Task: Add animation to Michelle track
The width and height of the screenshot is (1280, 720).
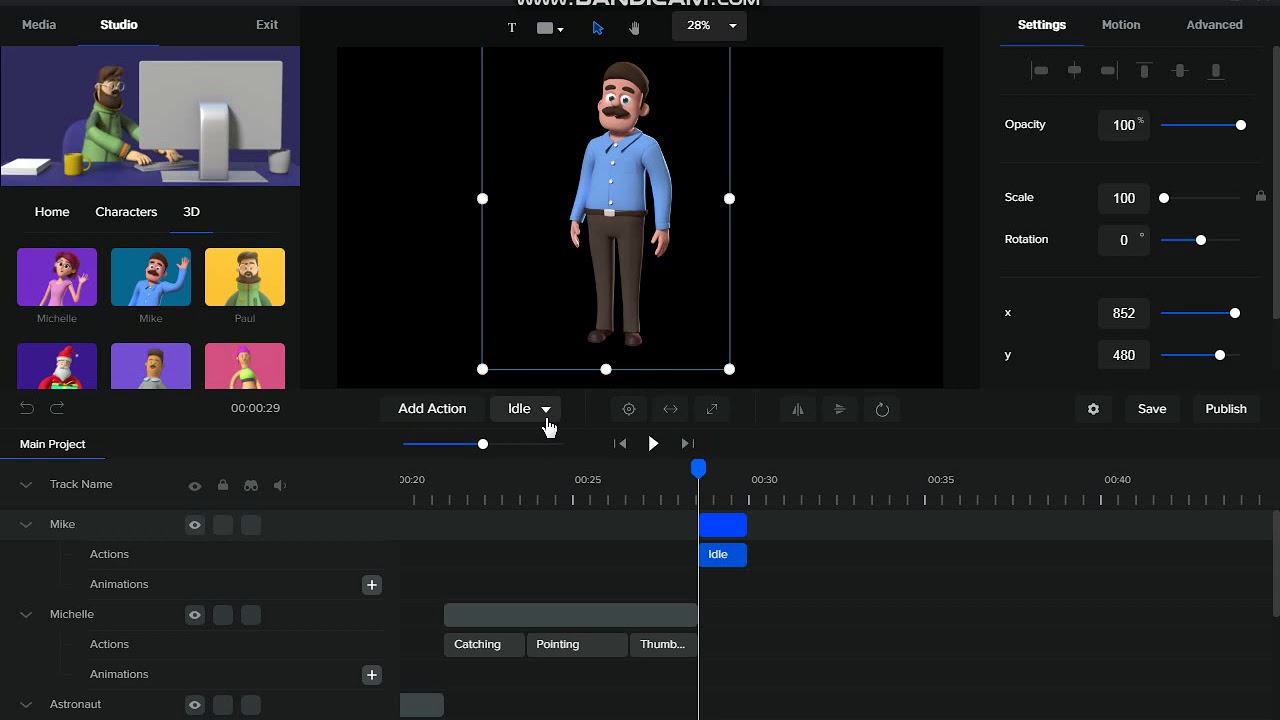Action: pos(372,675)
